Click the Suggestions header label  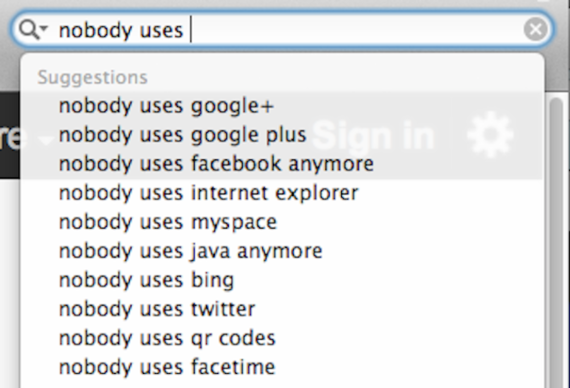click(x=92, y=77)
